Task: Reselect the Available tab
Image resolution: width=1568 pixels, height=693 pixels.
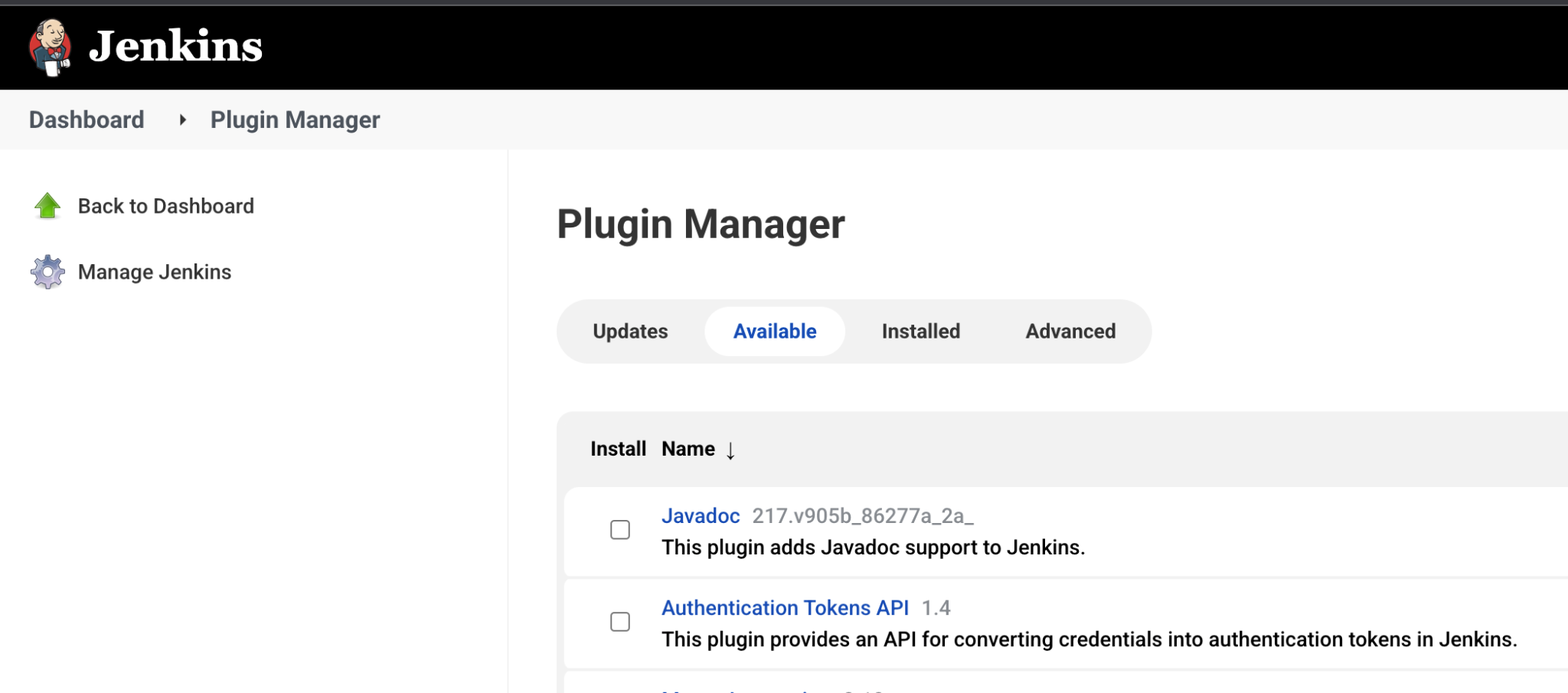Action: 774,331
